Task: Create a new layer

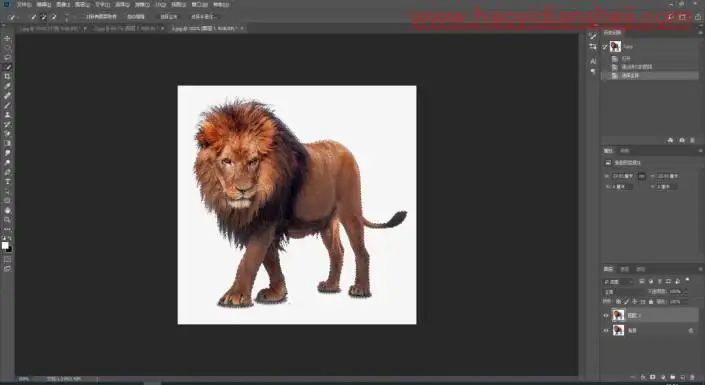Action: (x=683, y=377)
